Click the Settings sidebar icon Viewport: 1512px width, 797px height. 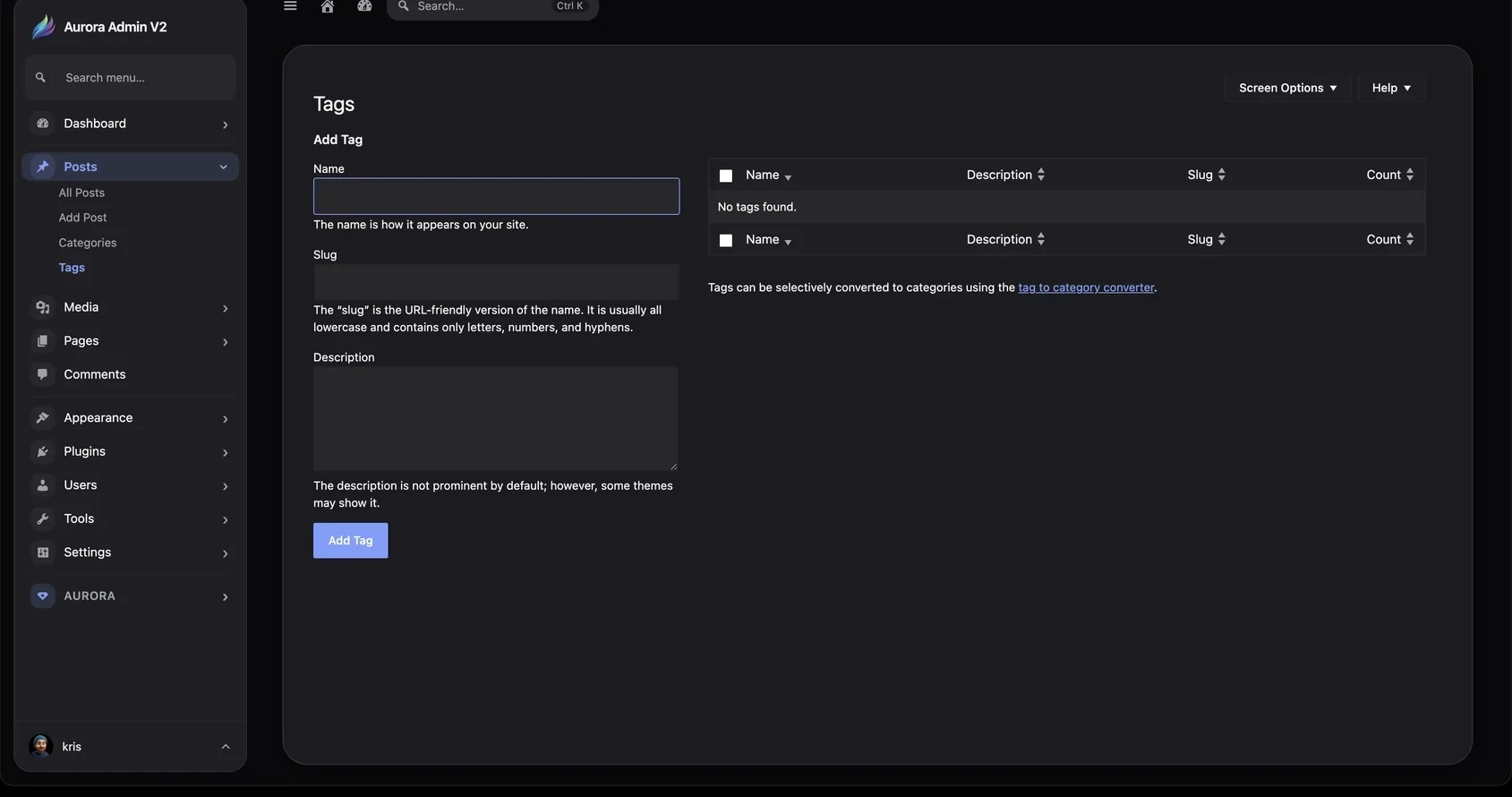[42, 553]
